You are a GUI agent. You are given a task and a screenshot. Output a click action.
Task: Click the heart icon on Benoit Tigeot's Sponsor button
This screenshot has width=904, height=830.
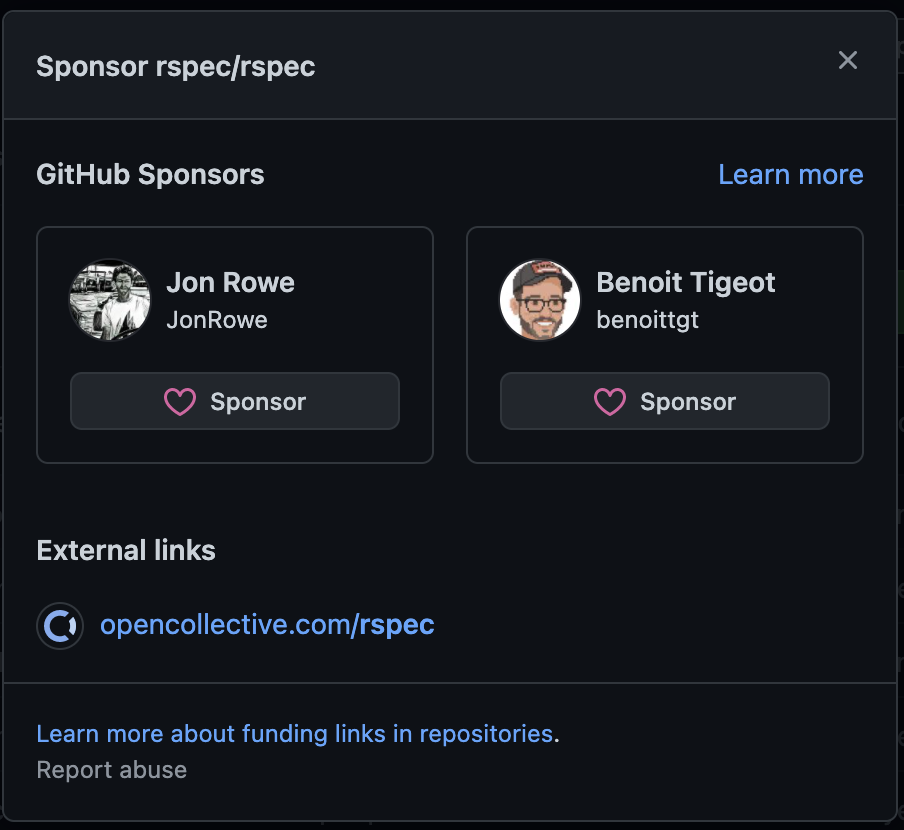[x=610, y=402]
